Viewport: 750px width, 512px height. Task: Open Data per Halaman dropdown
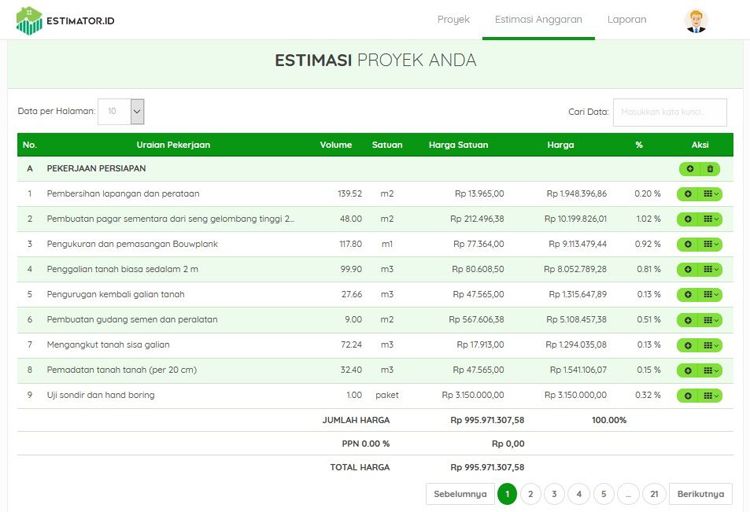(x=137, y=111)
